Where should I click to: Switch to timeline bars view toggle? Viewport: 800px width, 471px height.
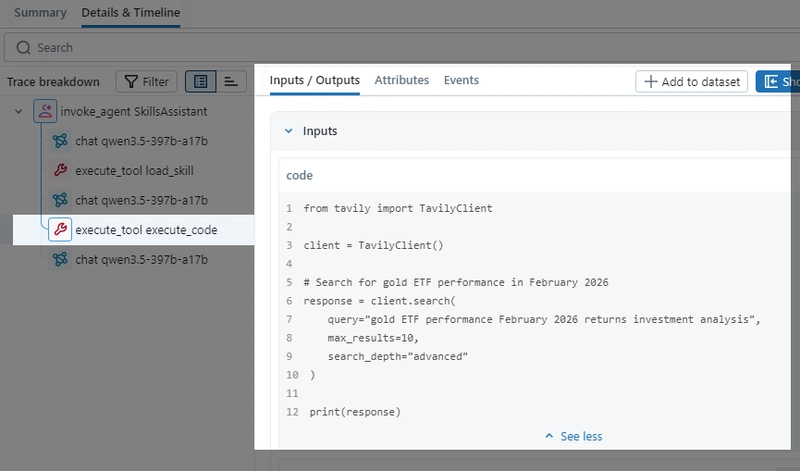point(230,82)
